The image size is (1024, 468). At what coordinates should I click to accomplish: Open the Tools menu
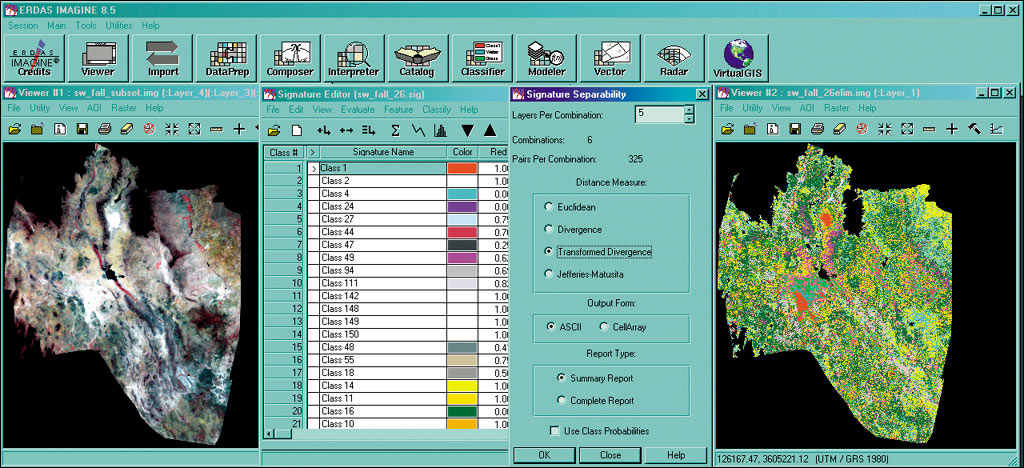point(86,25)
